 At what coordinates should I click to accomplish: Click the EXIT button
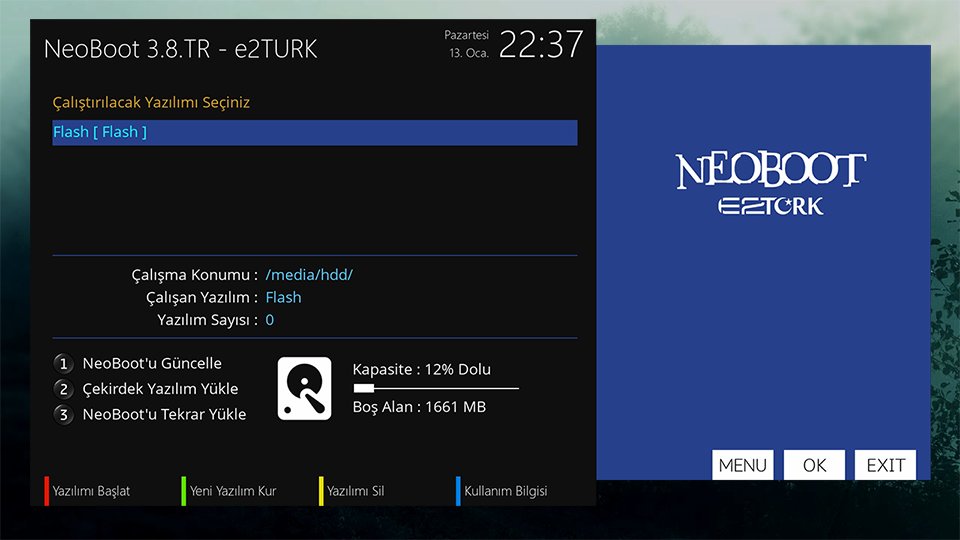tap(885, 465)
